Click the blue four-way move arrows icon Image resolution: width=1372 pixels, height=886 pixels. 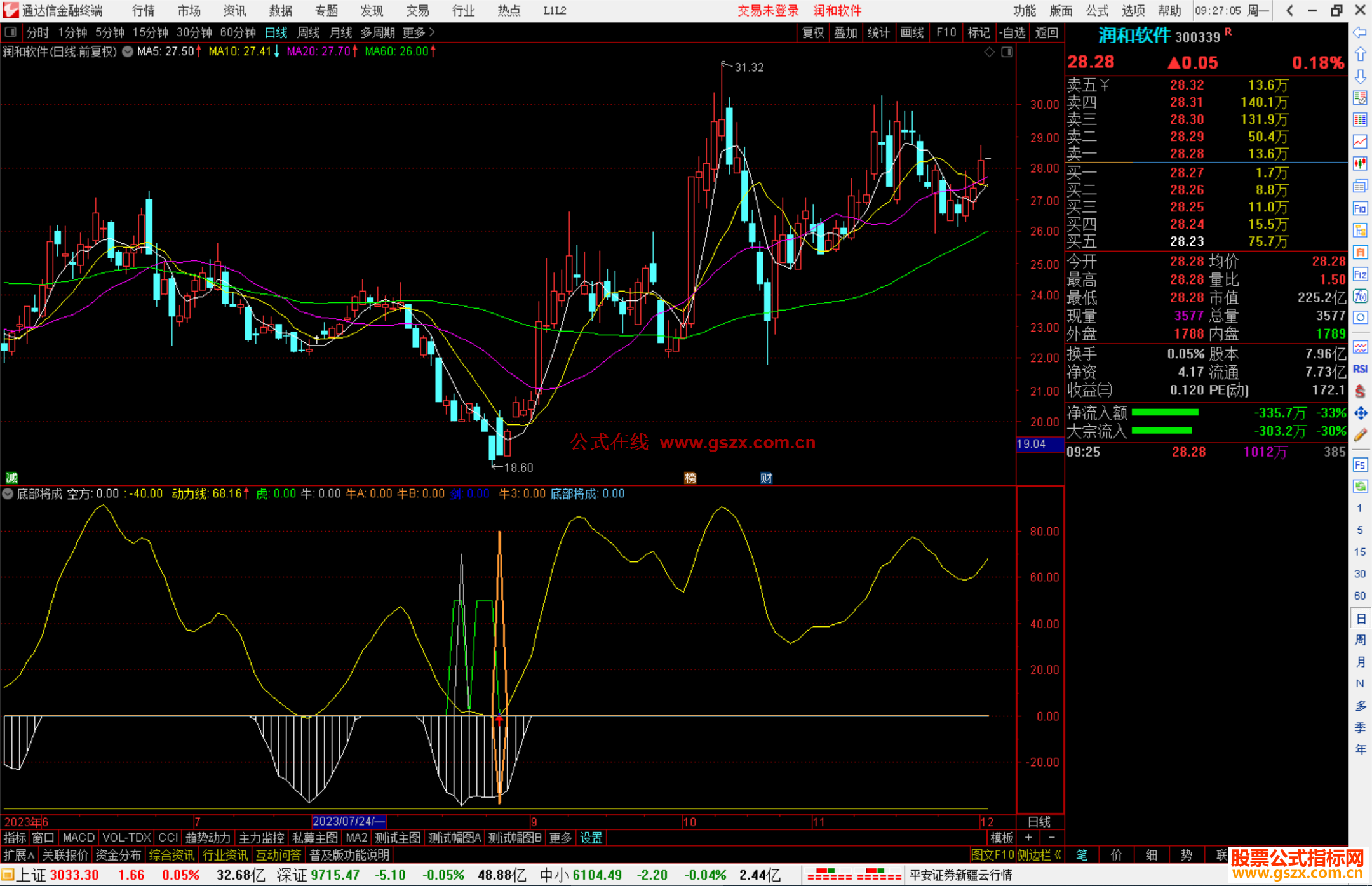1360,413
